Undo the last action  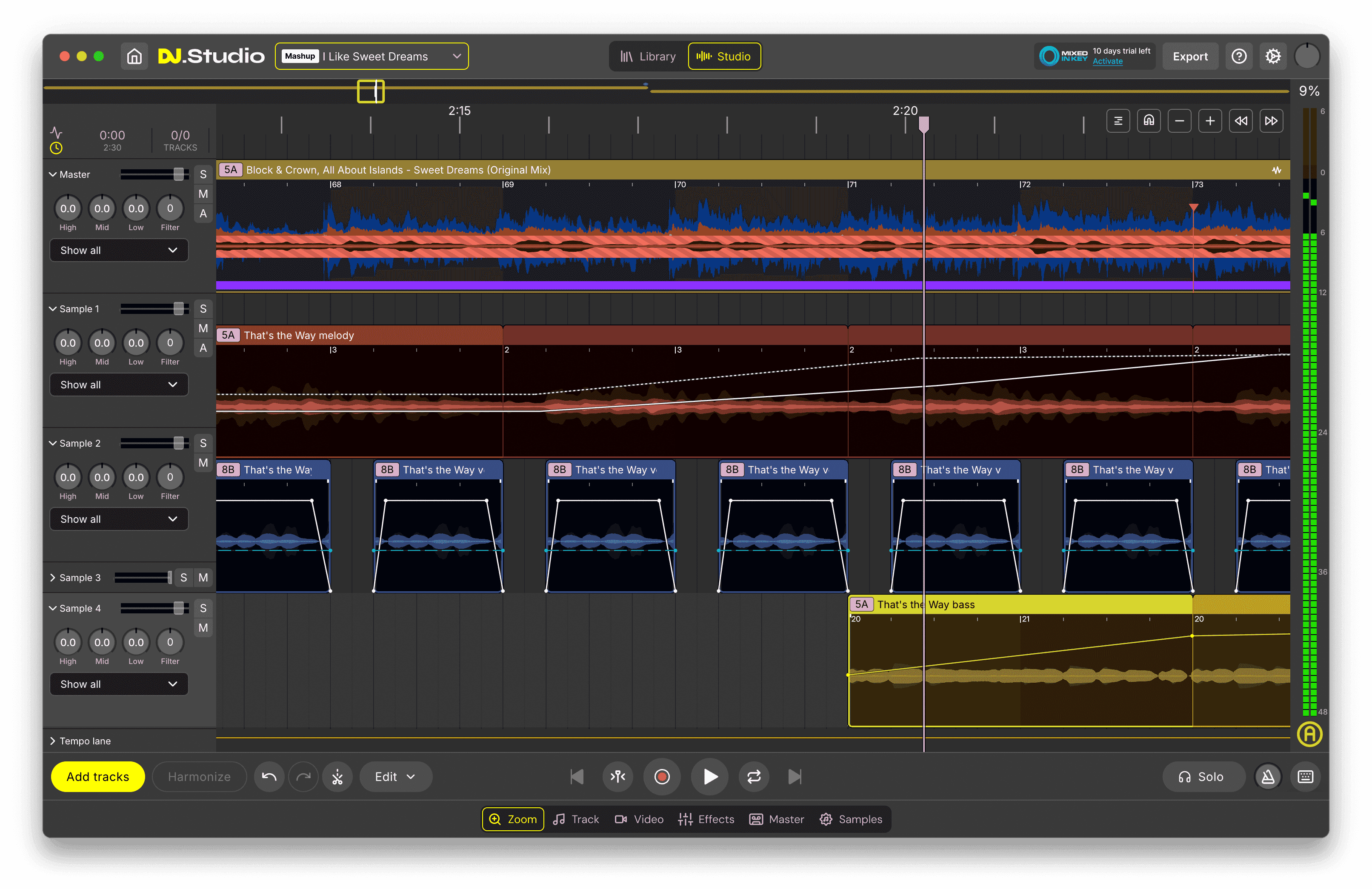269,777
